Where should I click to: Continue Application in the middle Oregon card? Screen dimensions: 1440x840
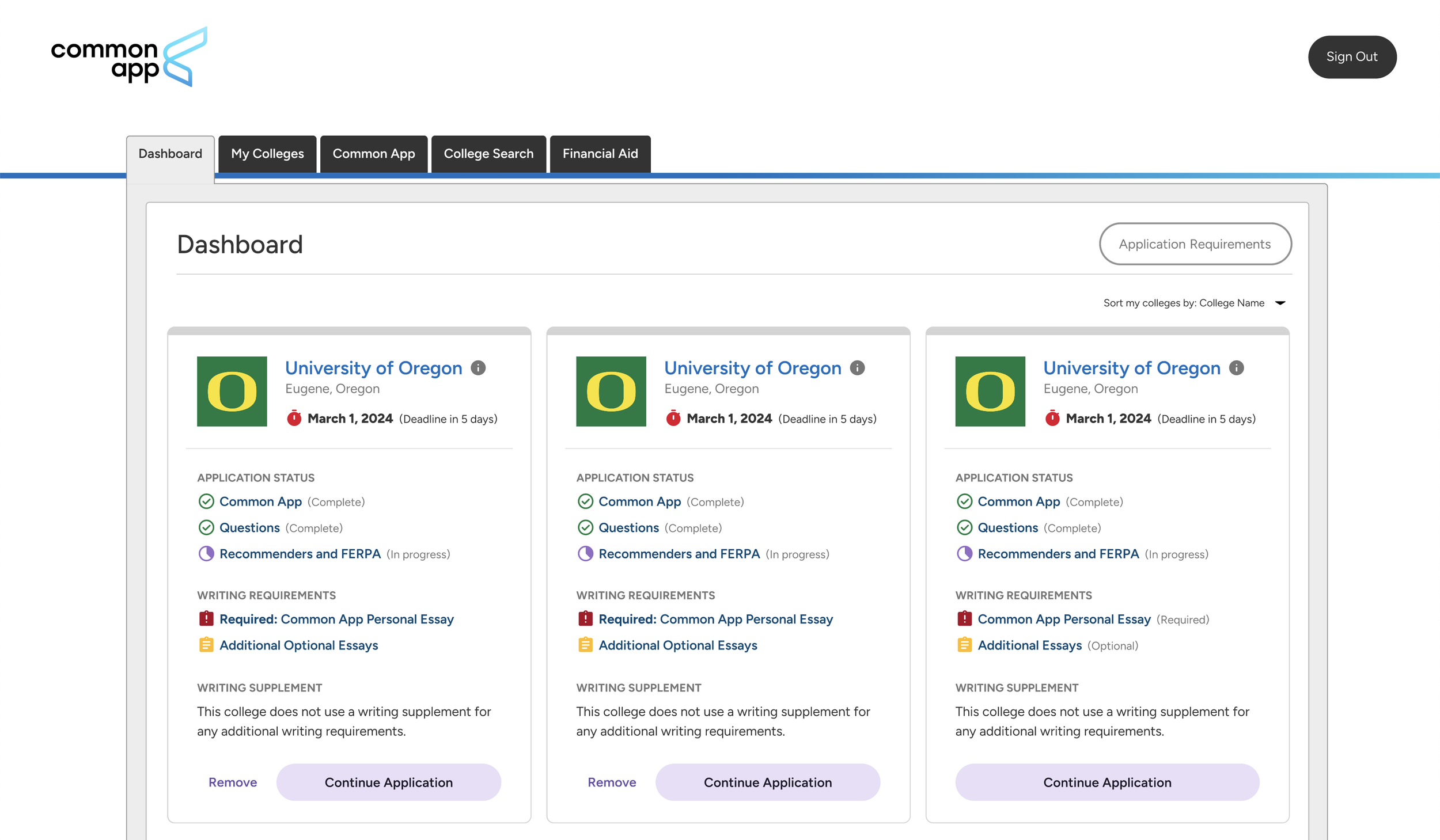tap(768, 782)
